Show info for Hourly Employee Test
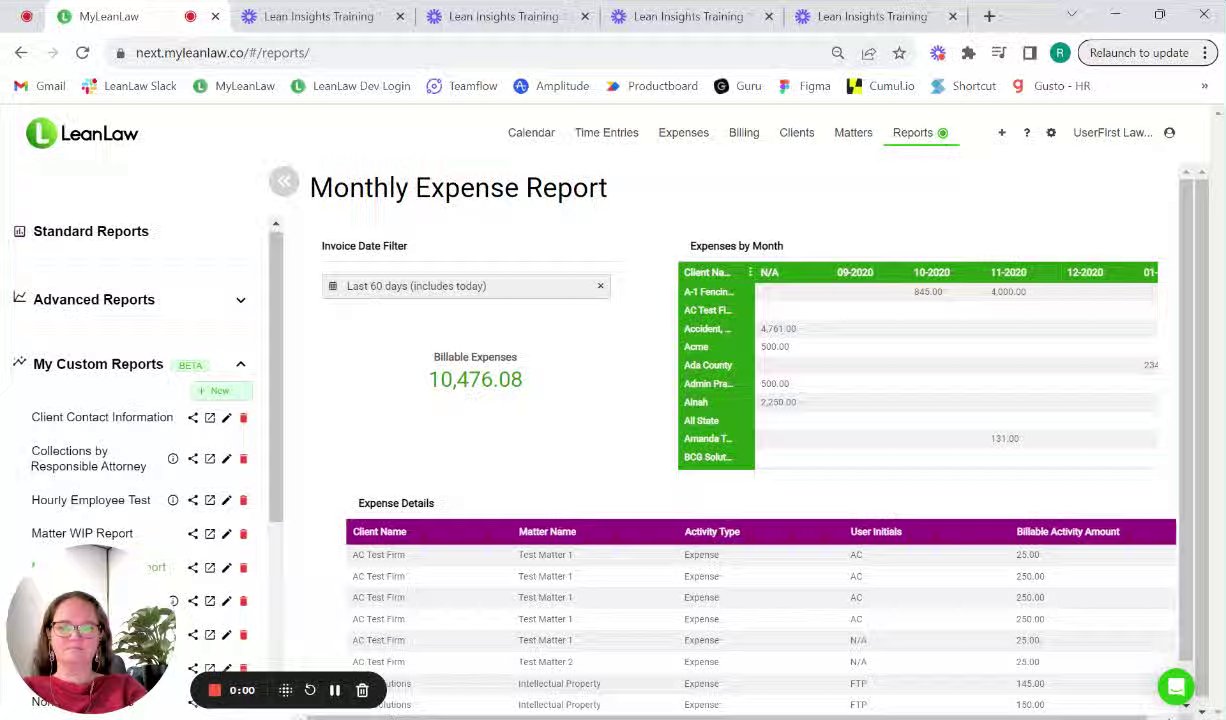Image resolution: width=1226 pixels, height=720 pixels. (x=173, y=500)
